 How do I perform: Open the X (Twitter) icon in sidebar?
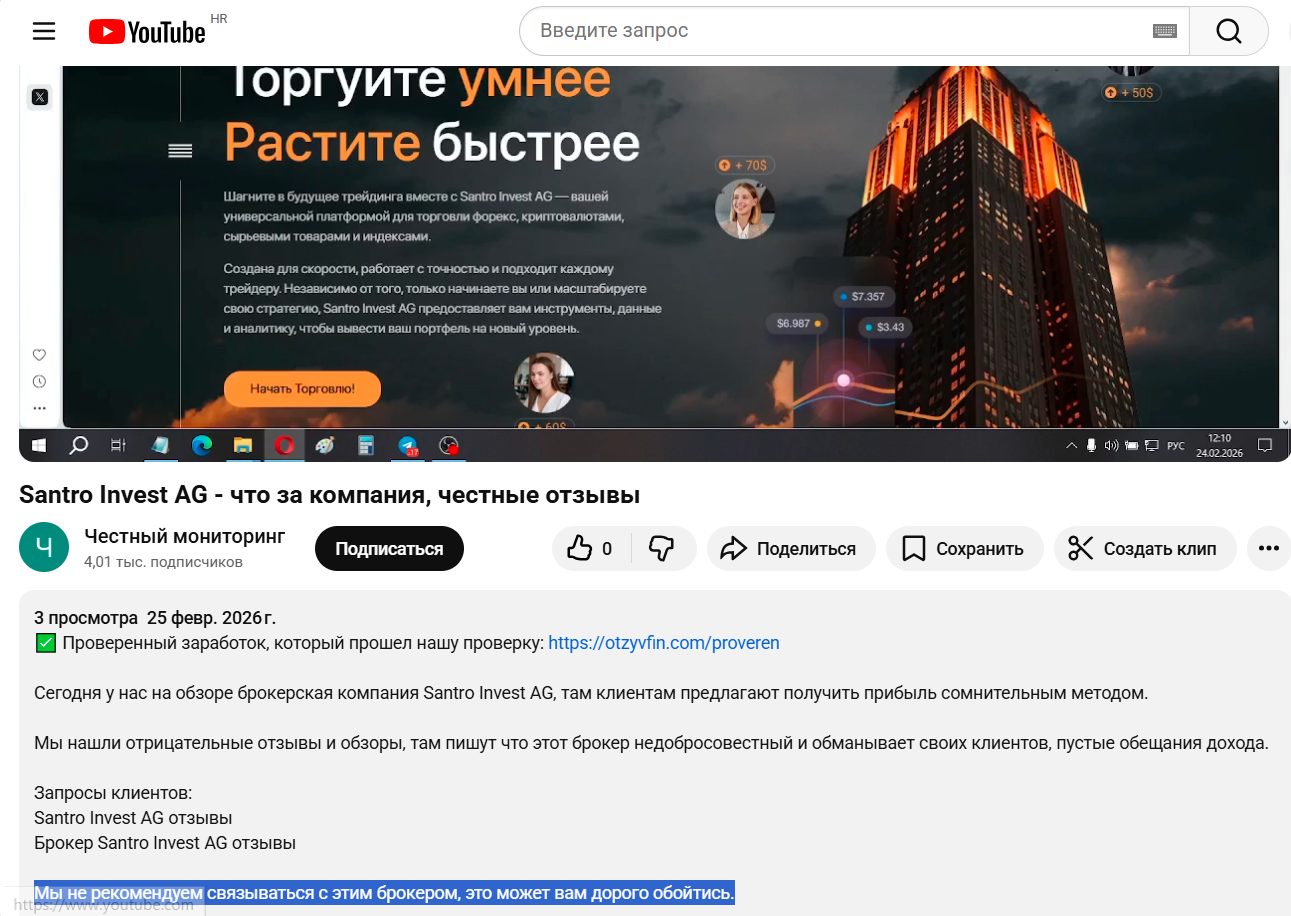[40, 97]
